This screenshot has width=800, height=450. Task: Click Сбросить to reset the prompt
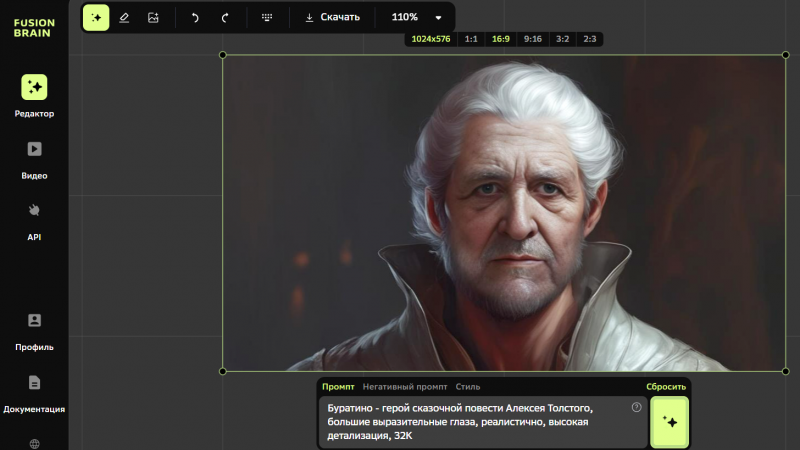pyautogui.click(x=666, y=387)
